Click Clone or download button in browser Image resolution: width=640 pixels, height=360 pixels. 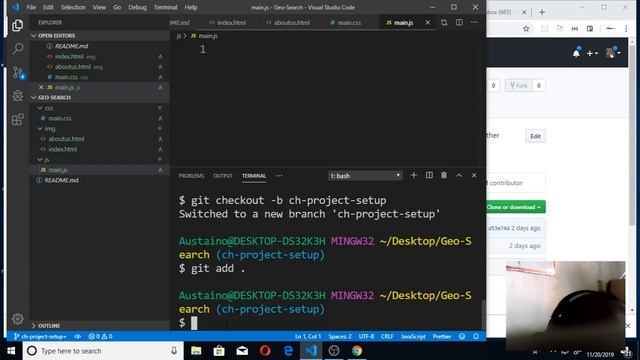point(515,207)
